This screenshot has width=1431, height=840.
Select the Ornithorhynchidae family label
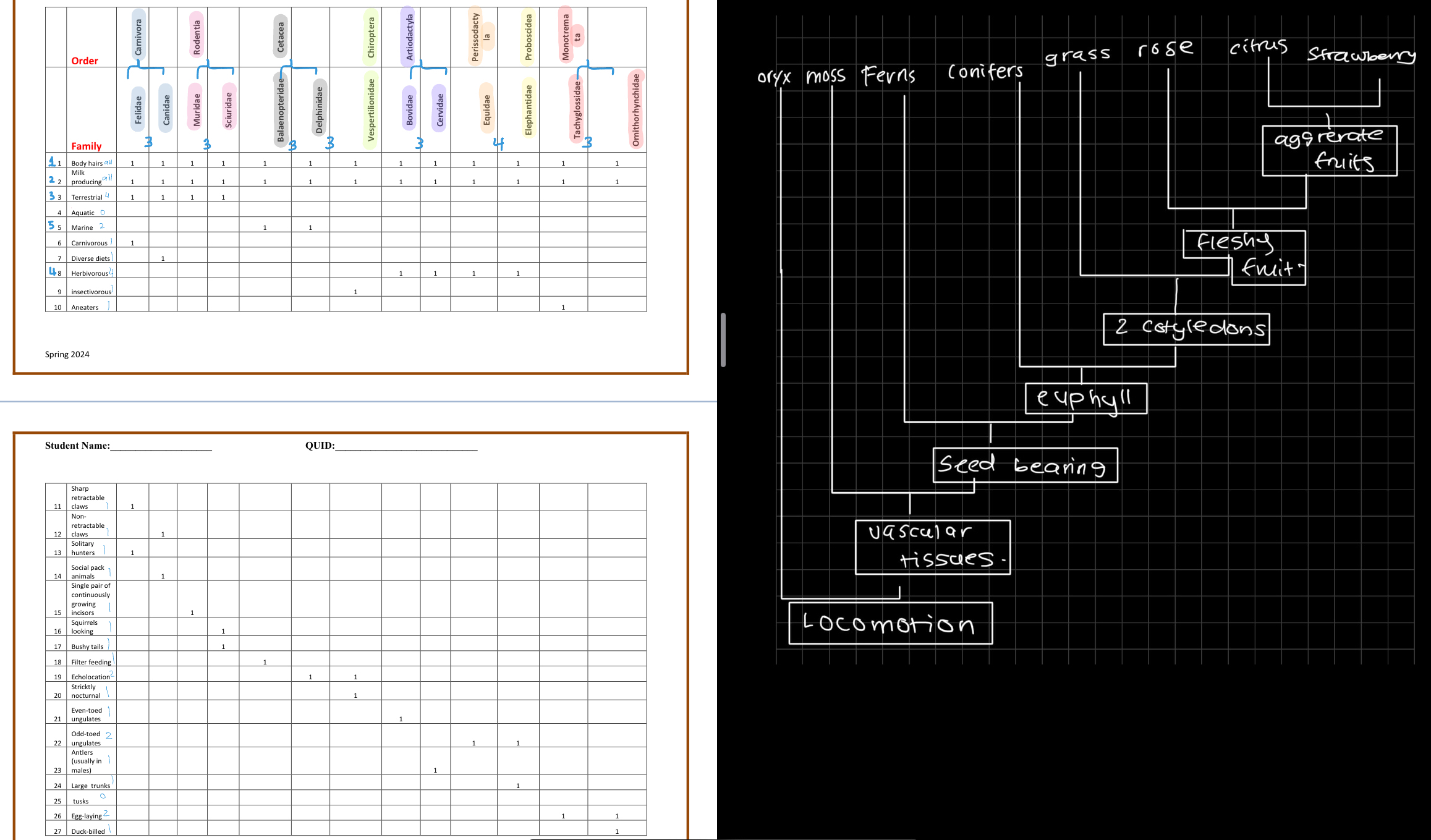(x=637, y=108)
